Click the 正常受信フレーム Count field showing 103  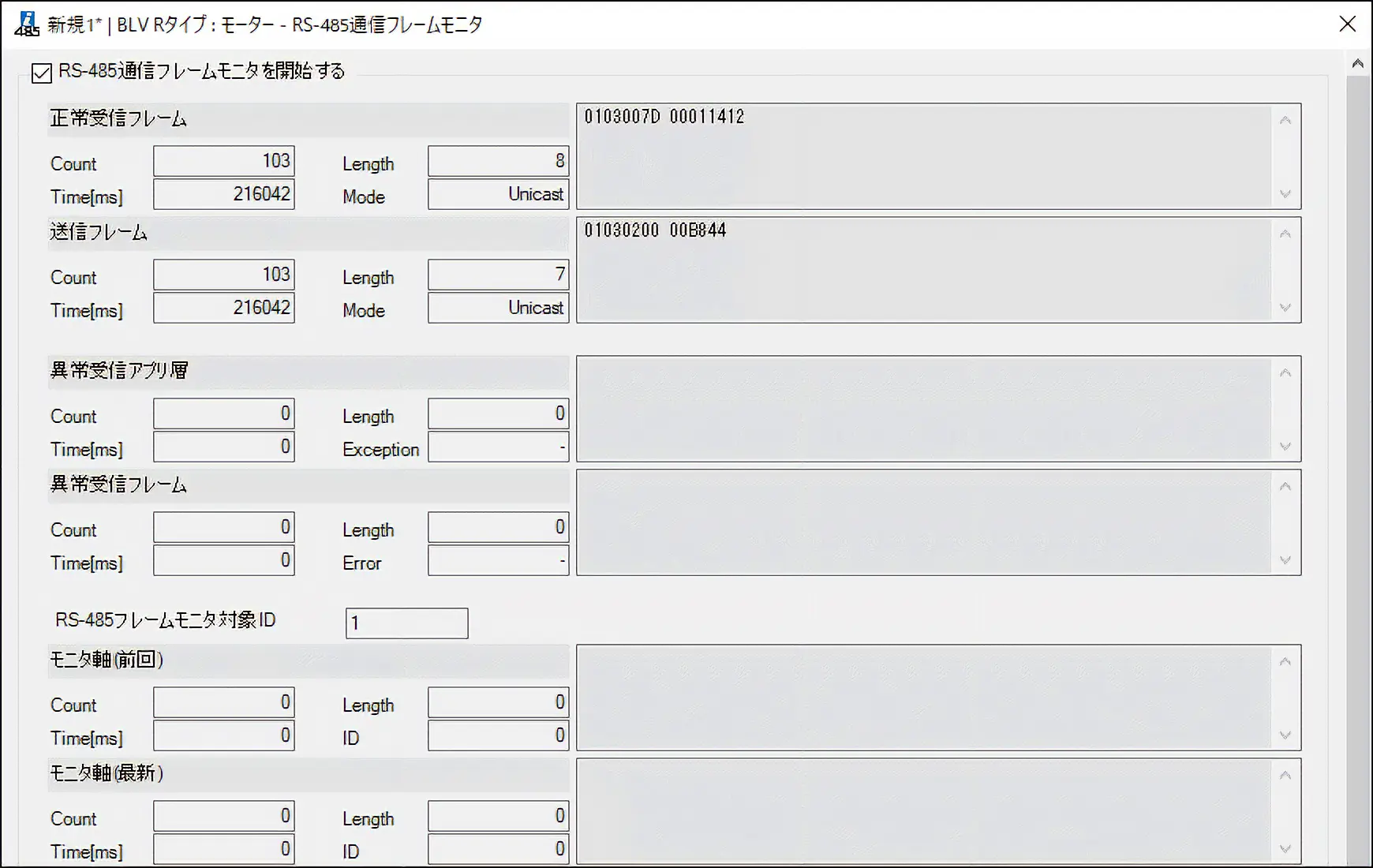click(224, 161)
